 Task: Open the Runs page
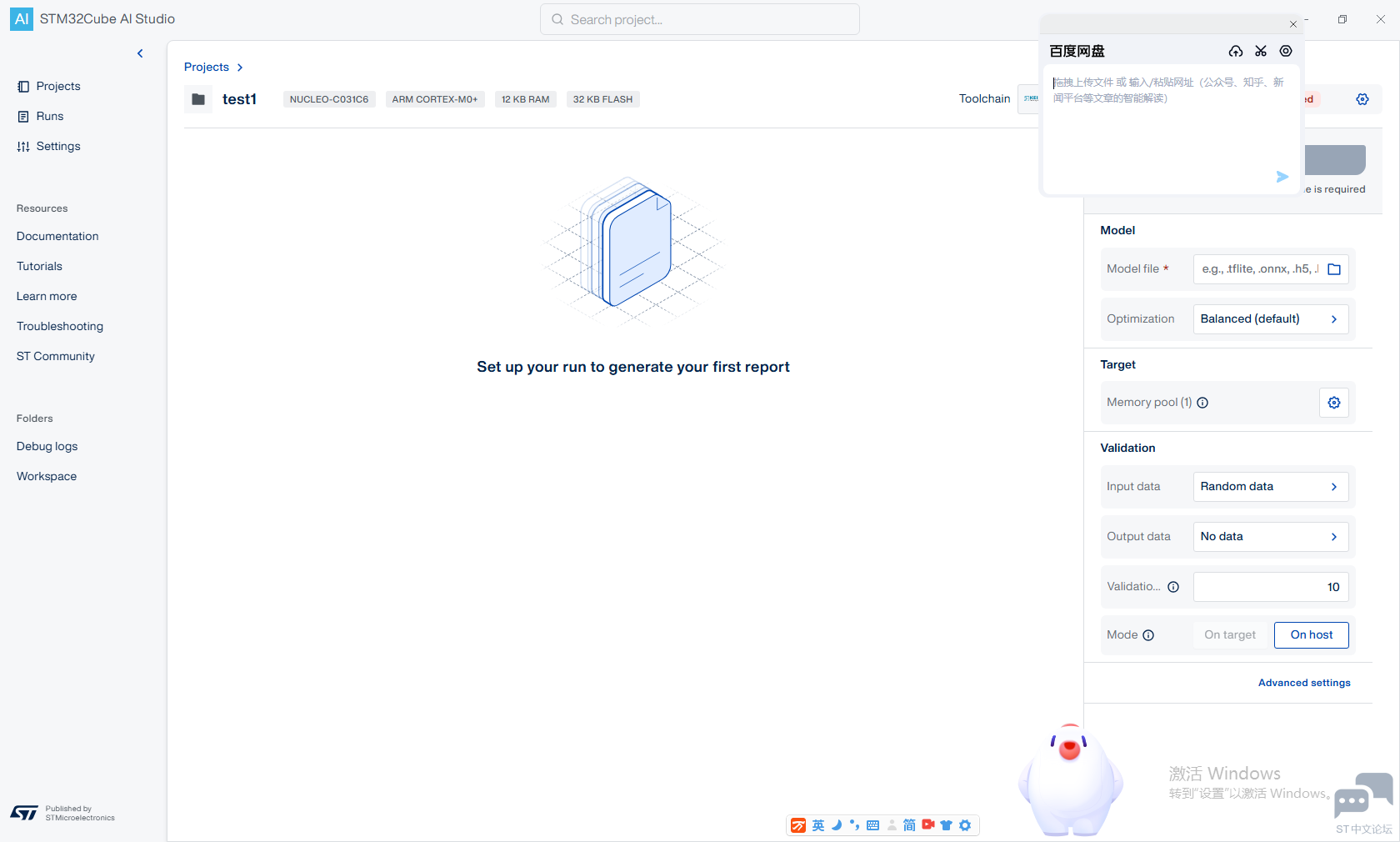point(41,116)
